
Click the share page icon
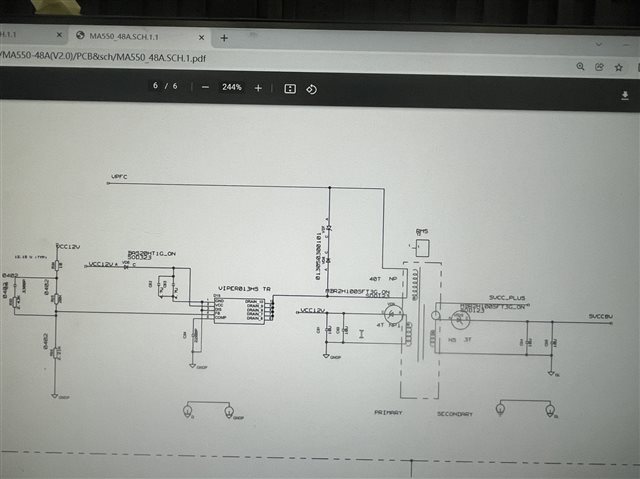pyautogui.click(x=599, y=67)
